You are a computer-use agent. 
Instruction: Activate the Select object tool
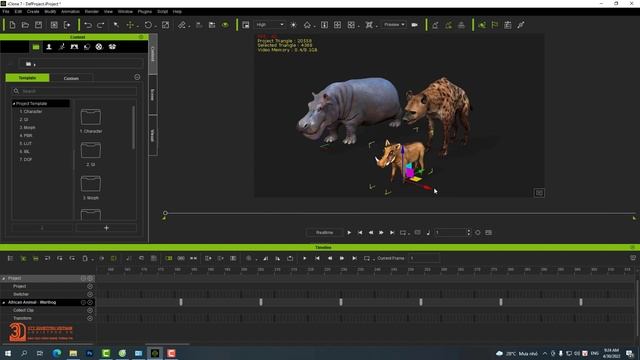tap(116, 25)
